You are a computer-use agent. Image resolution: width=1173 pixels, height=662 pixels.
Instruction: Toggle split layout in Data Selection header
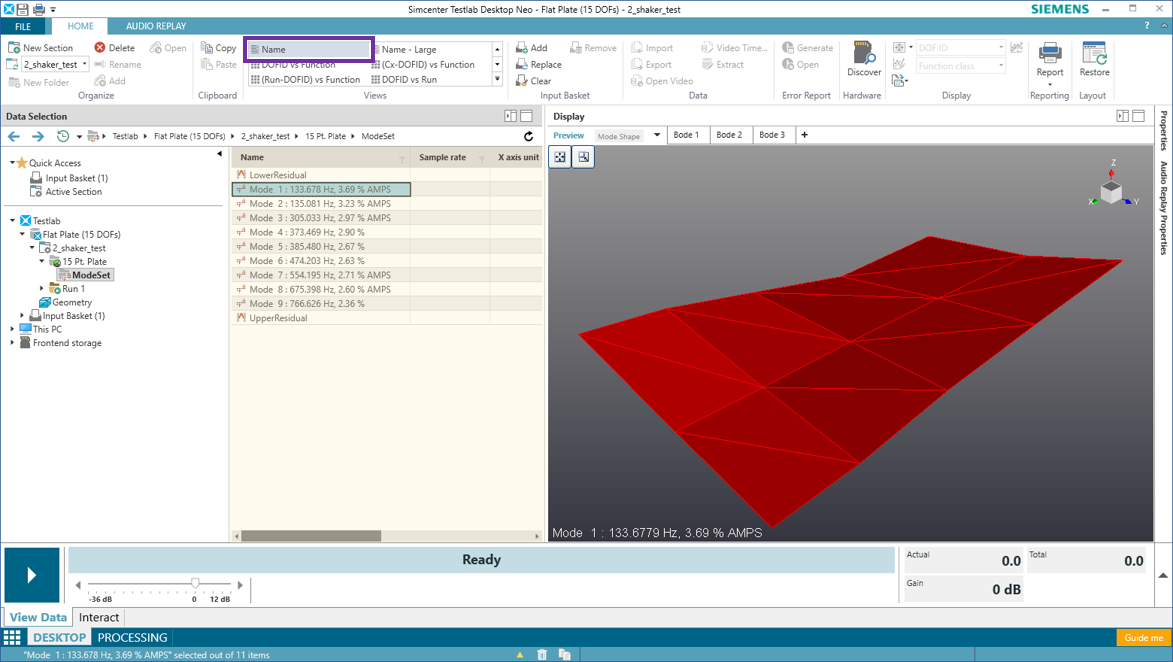(510, 116)
